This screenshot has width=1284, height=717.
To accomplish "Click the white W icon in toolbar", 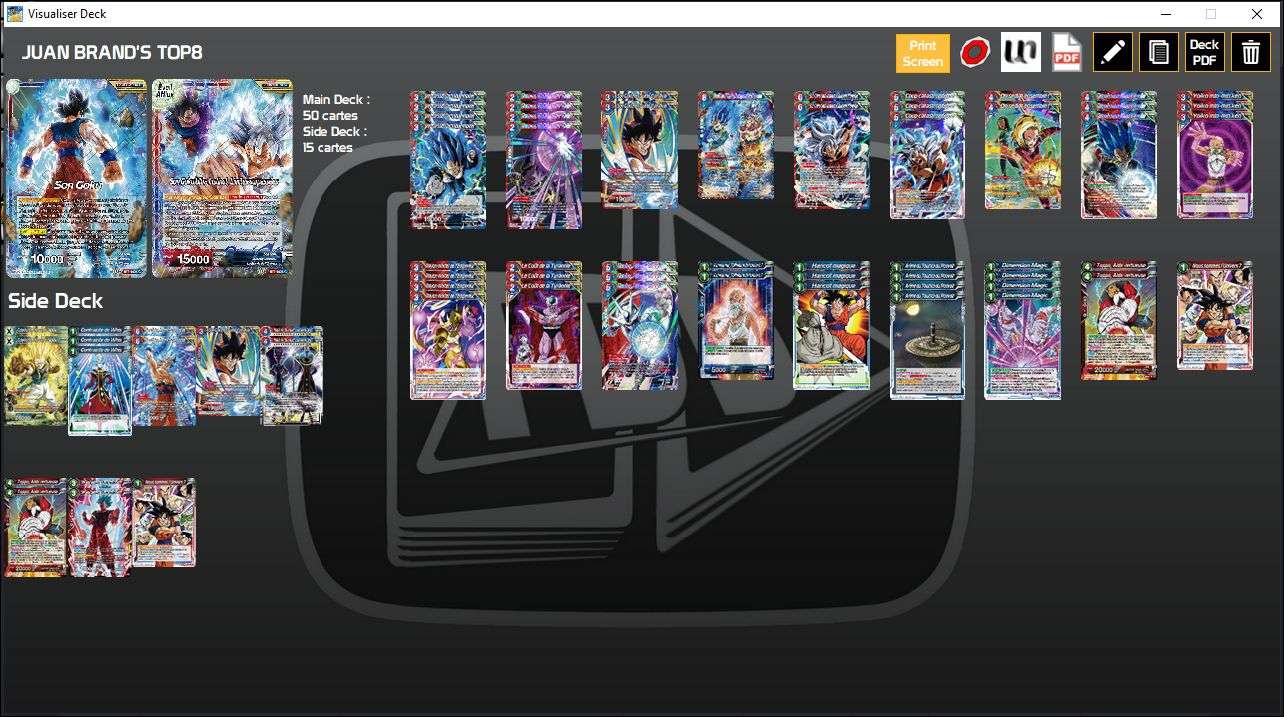I will [1019, 52].
